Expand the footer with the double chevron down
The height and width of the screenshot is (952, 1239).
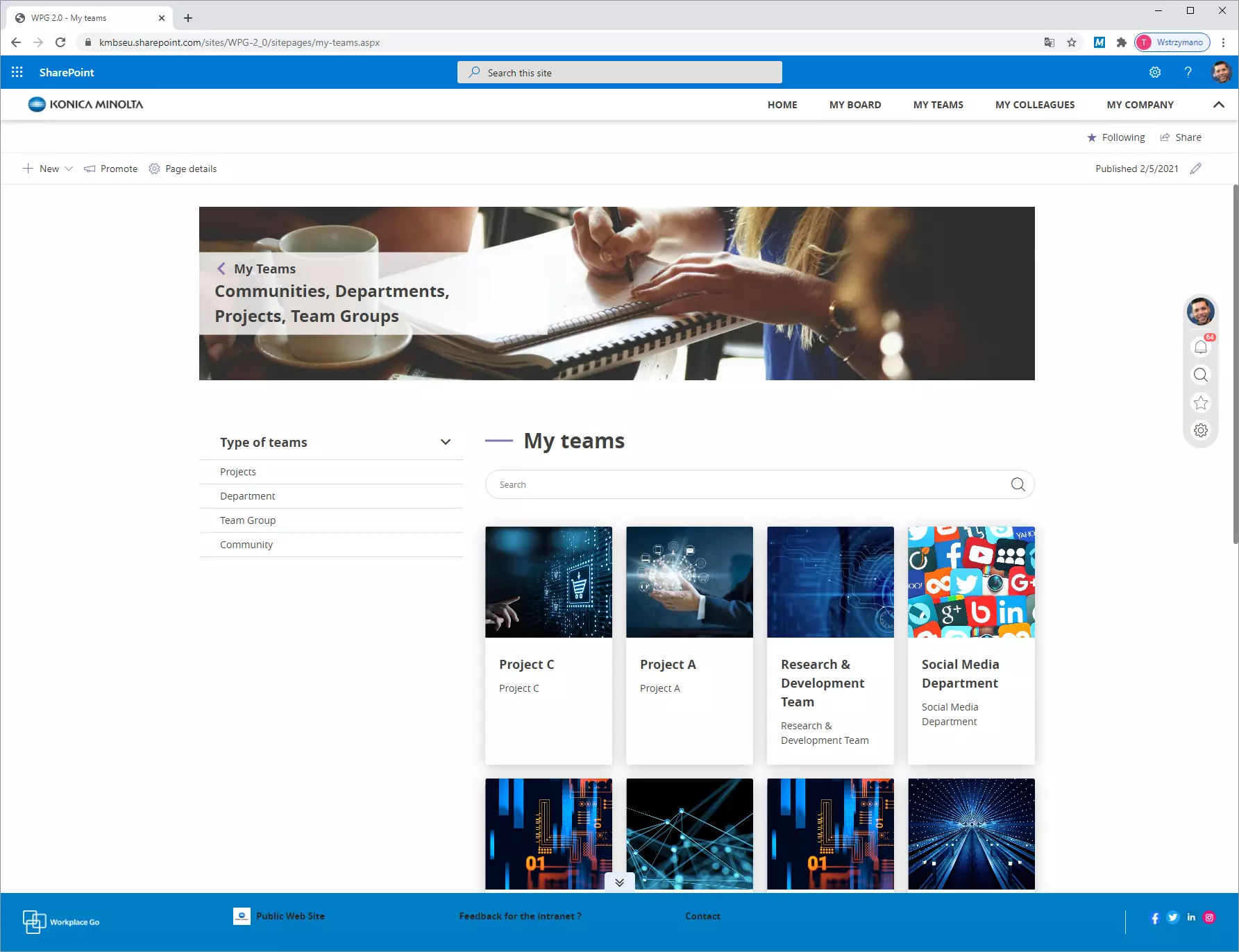[620, 883]
